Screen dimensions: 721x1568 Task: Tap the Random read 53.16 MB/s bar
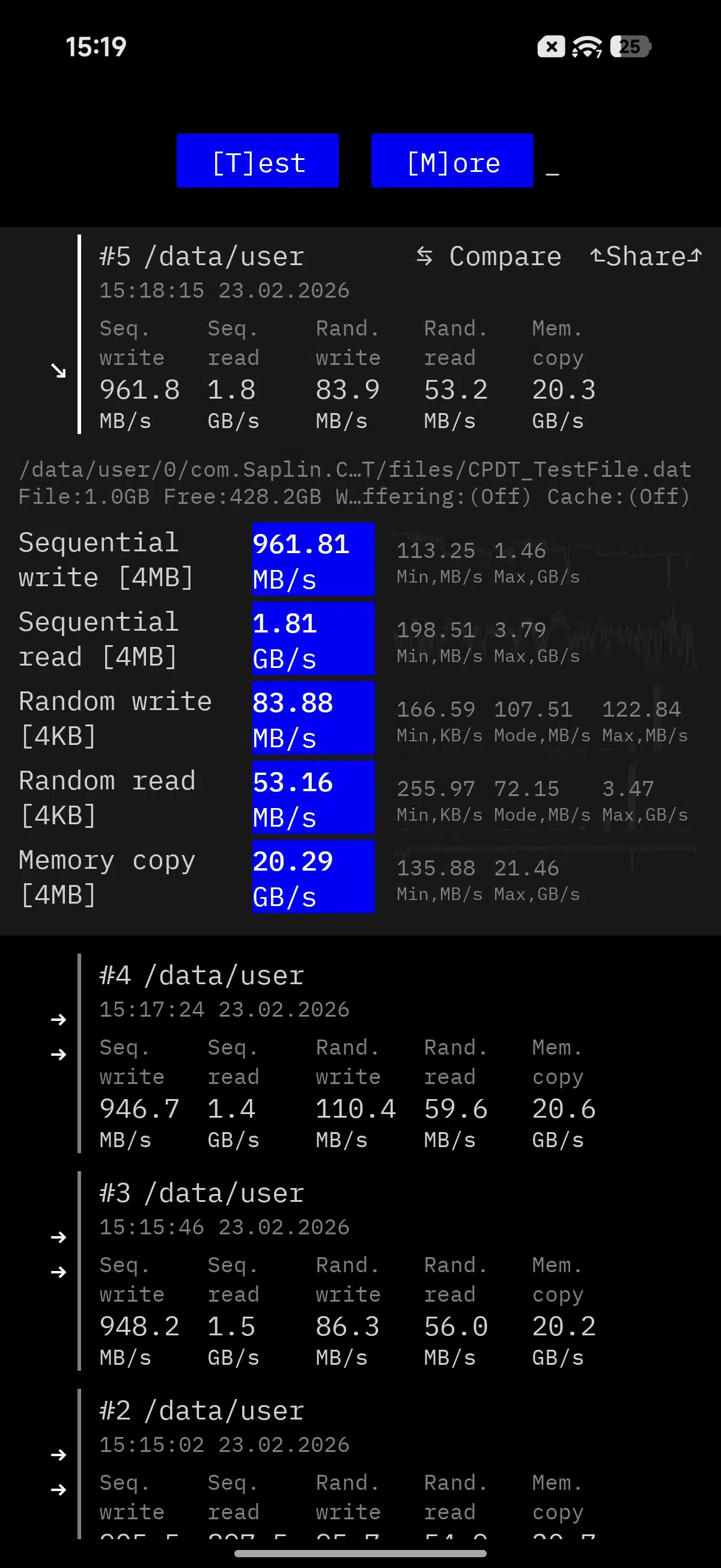pos(314,797)
